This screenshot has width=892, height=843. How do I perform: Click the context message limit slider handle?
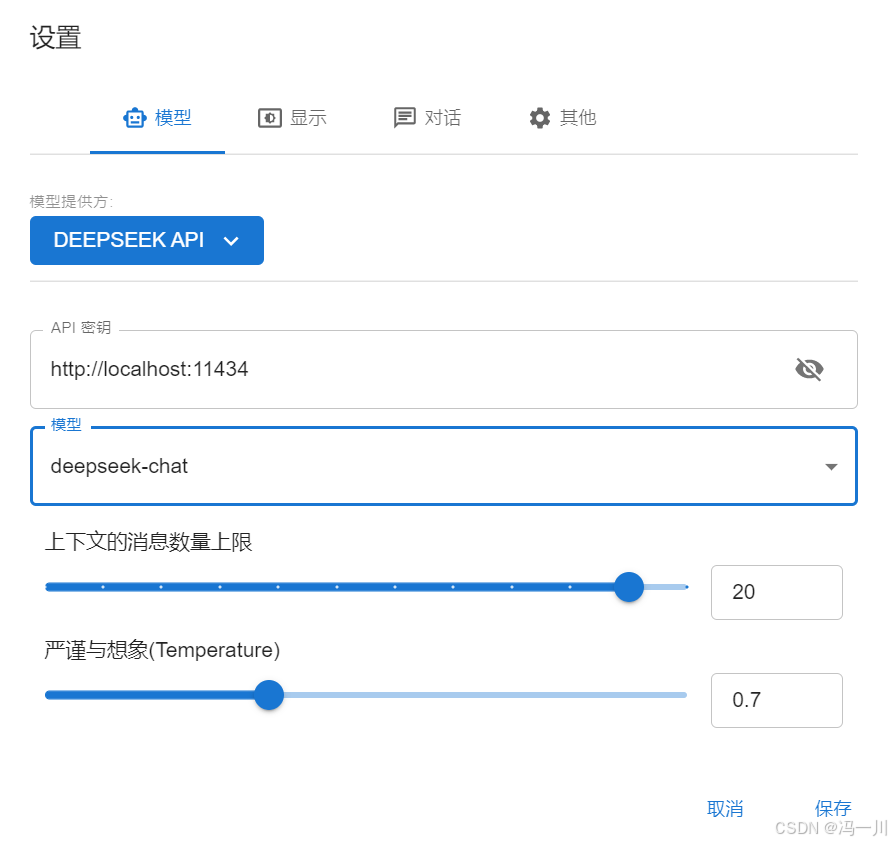pos(629,587)
